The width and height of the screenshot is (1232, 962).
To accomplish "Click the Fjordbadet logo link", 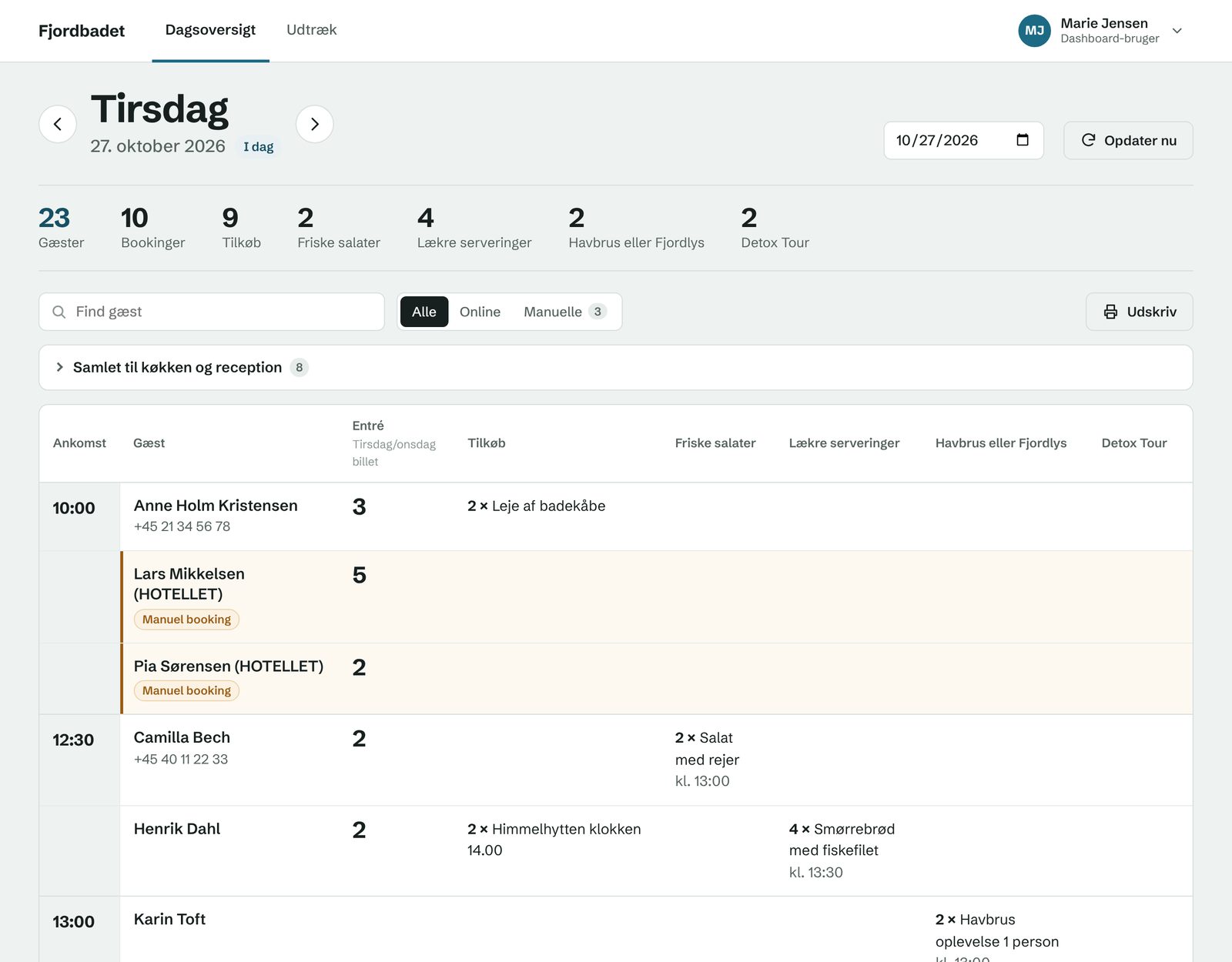I will 82,31.
